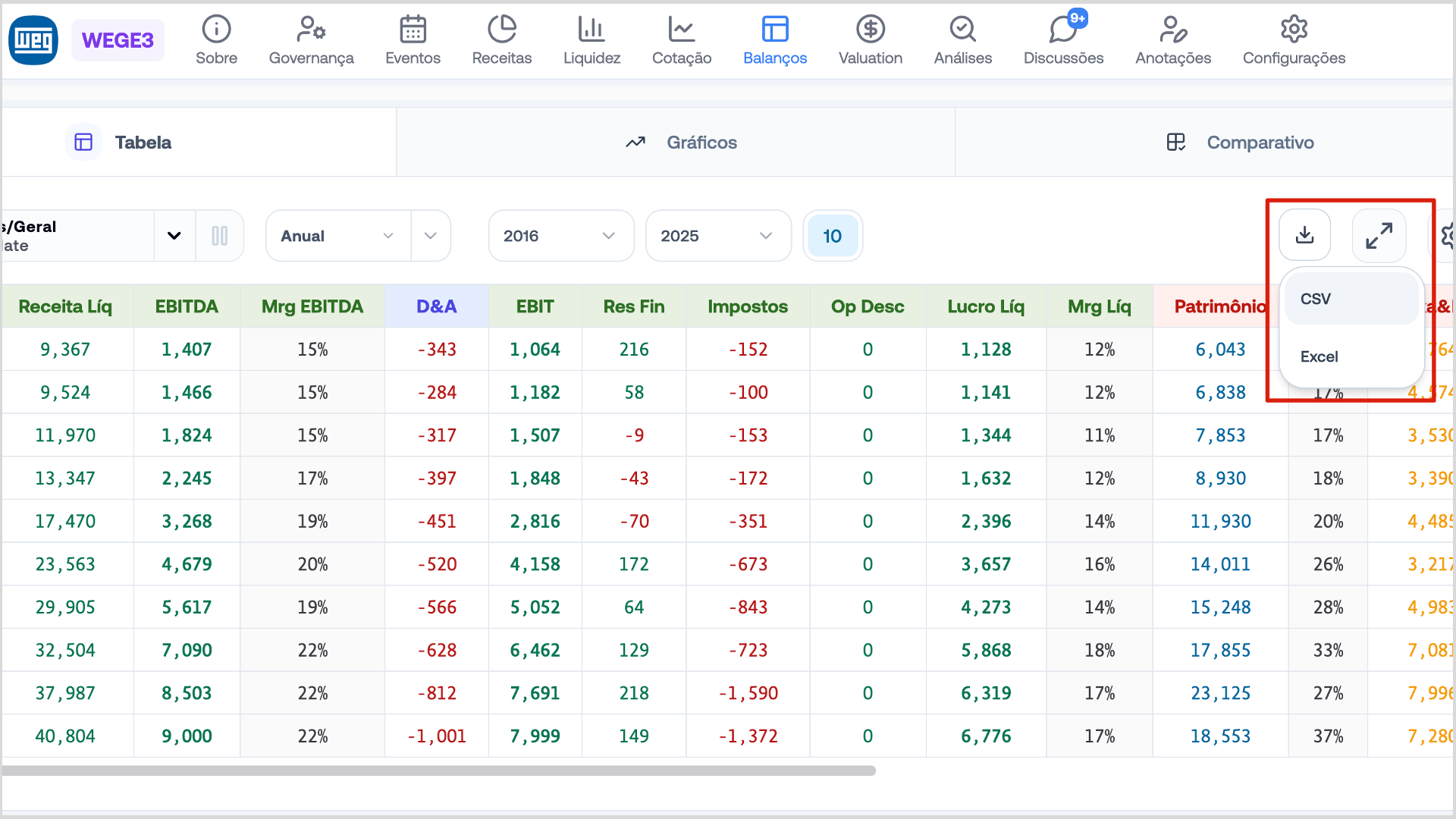Toggle the 10 years button
The image size is (1456, 819).
(x=832, y=236)
